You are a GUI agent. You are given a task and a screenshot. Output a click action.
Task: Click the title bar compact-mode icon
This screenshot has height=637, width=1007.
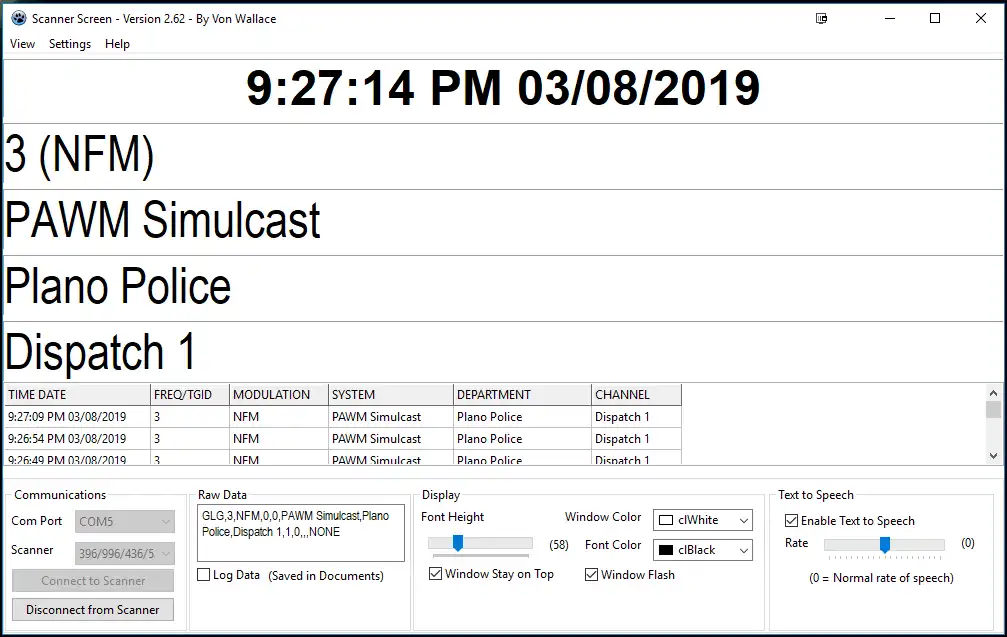(821, 18)
